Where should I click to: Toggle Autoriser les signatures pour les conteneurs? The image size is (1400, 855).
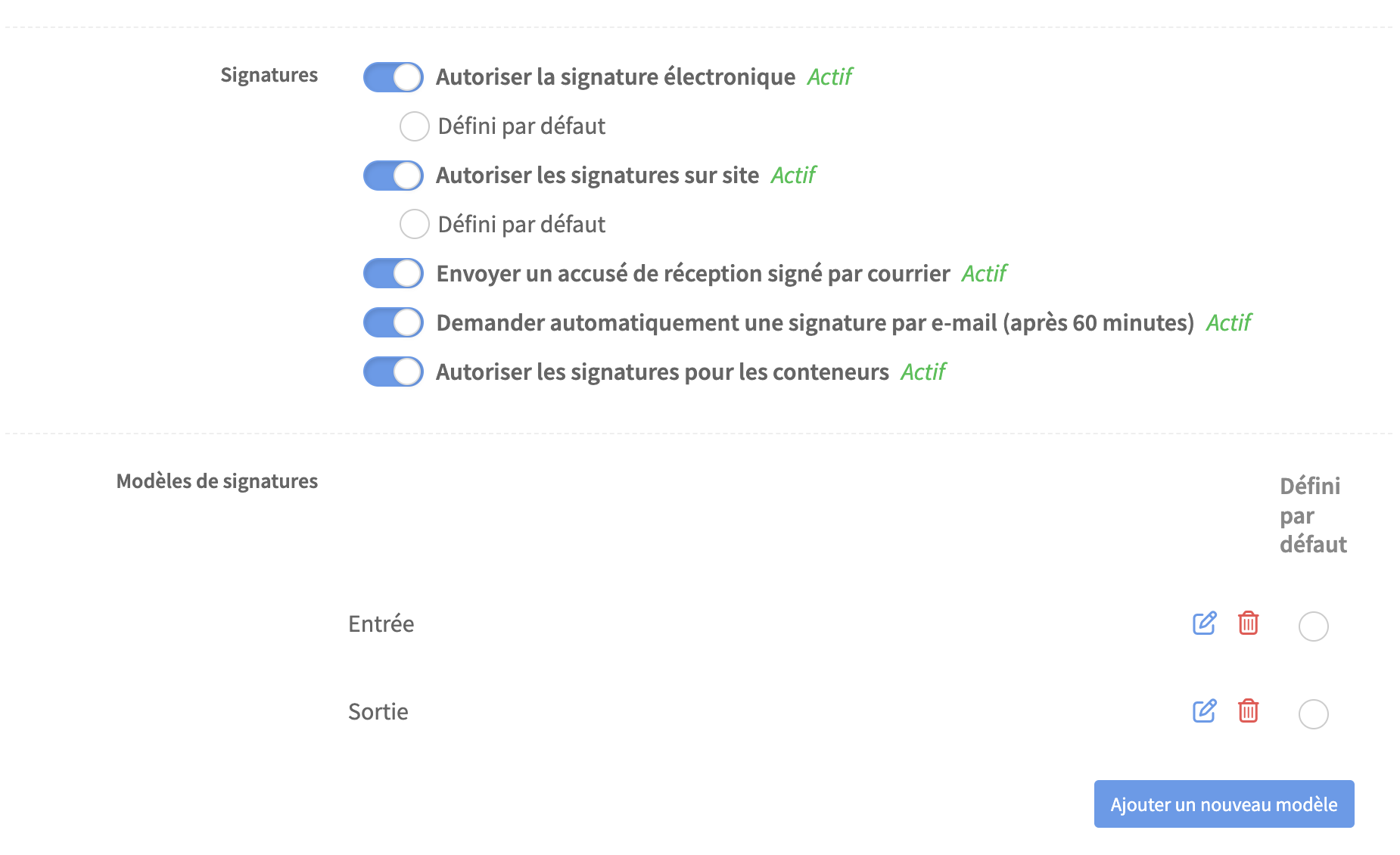[x=394, y=372]
